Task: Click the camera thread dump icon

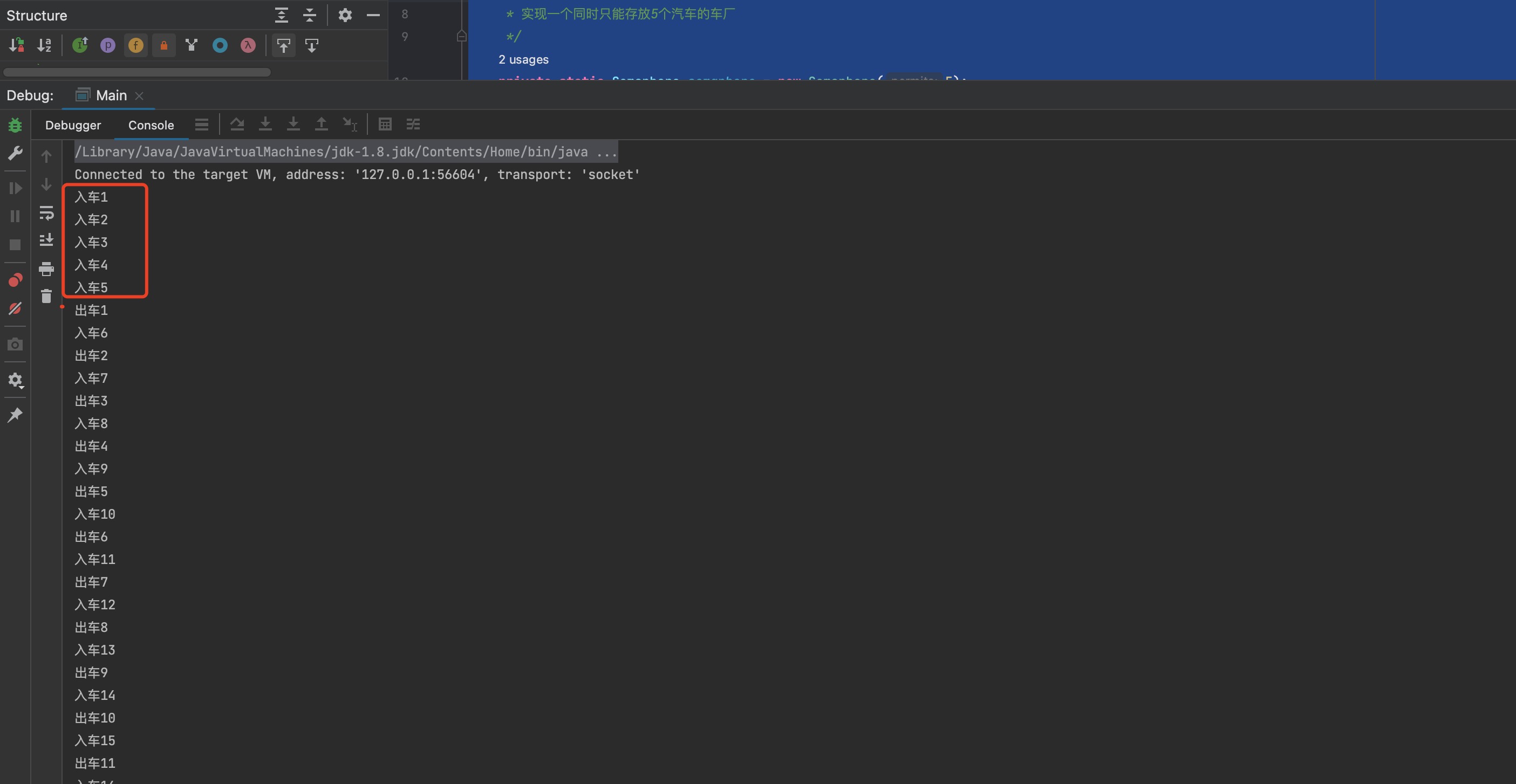Action: pos(15,344)
